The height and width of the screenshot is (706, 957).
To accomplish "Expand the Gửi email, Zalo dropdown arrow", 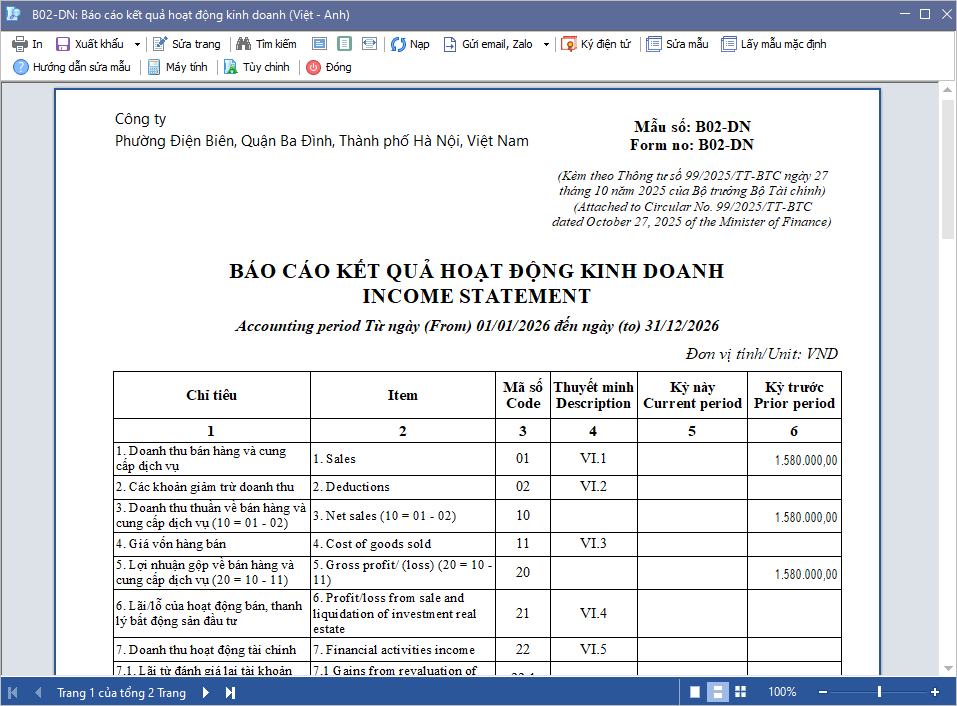I will 546,45.
